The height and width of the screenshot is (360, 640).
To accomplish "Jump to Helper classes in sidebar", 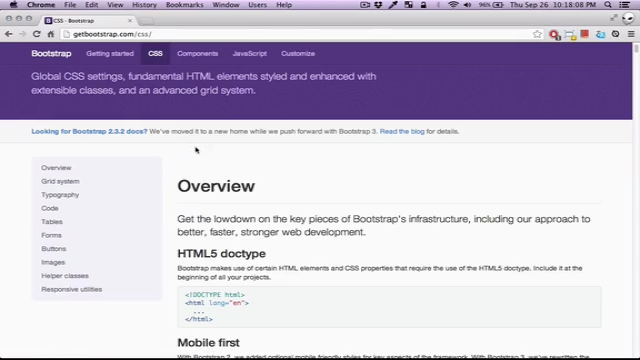I will [x=65, y=276].
